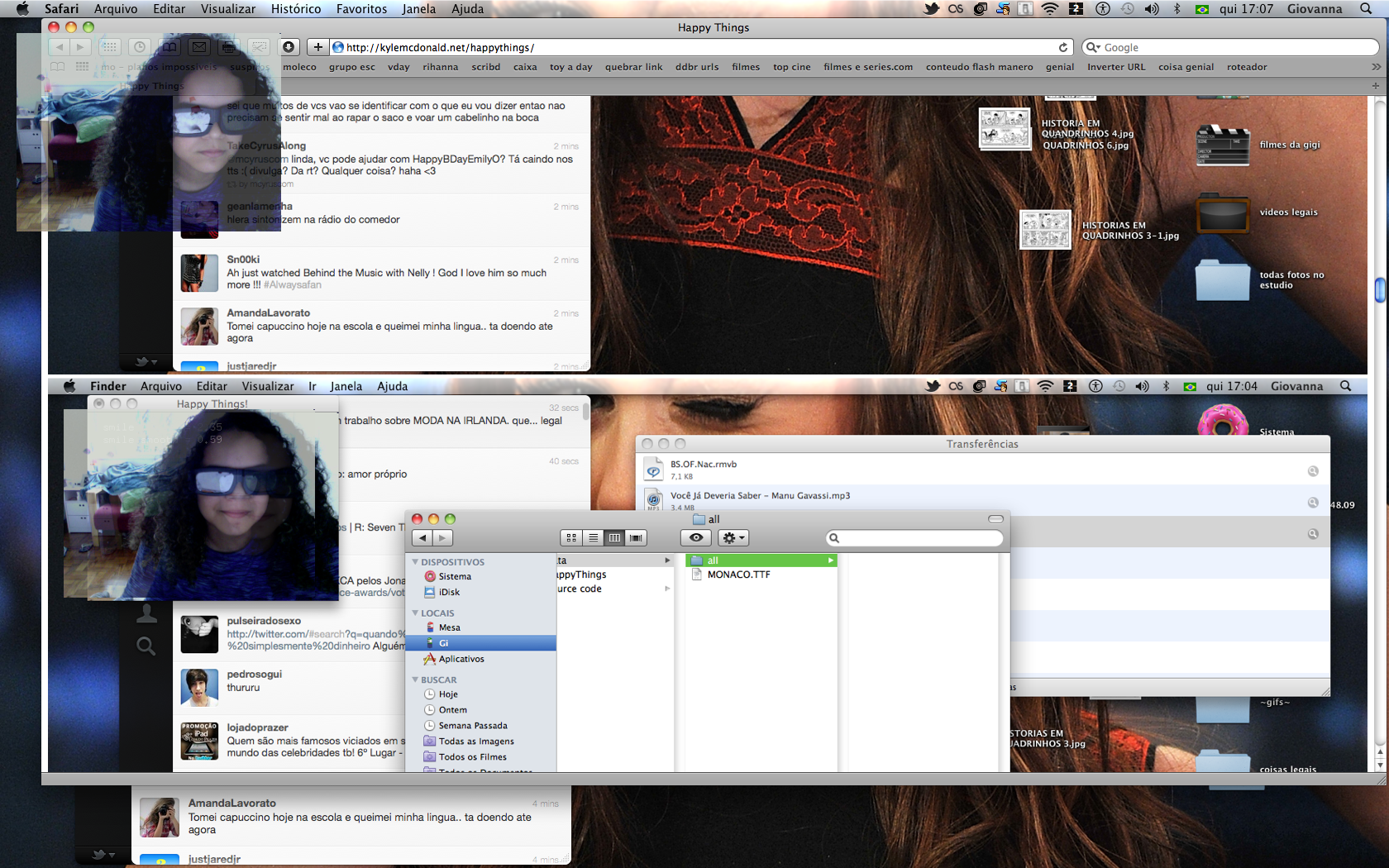Collapse the BUSCAR section in Finder sidebar

[x=415, y=680]
